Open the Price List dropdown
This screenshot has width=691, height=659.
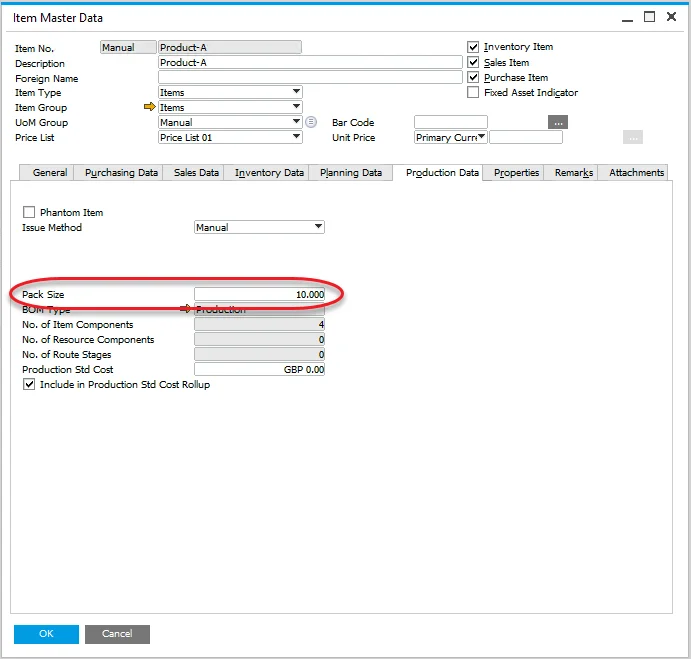tap(296, 138)
